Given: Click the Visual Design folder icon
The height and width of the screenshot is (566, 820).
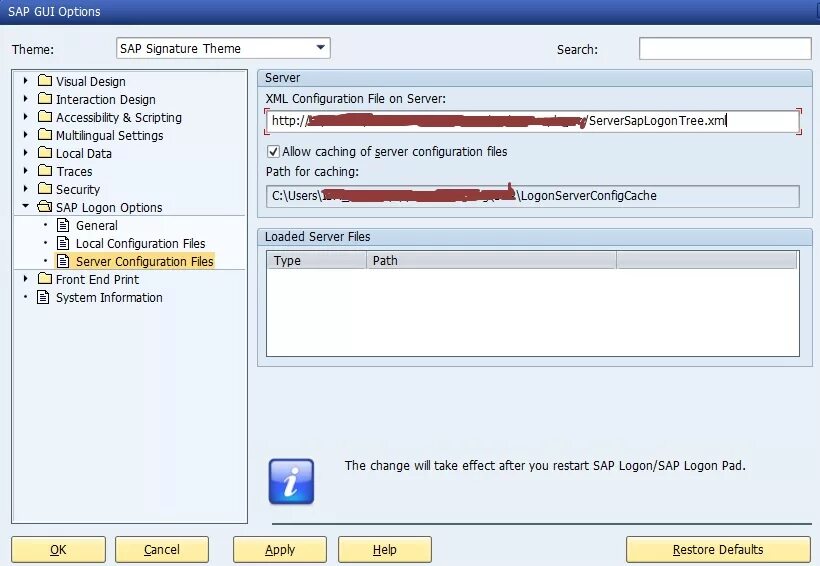Looking at the screenshot, I should click(45, 81).
